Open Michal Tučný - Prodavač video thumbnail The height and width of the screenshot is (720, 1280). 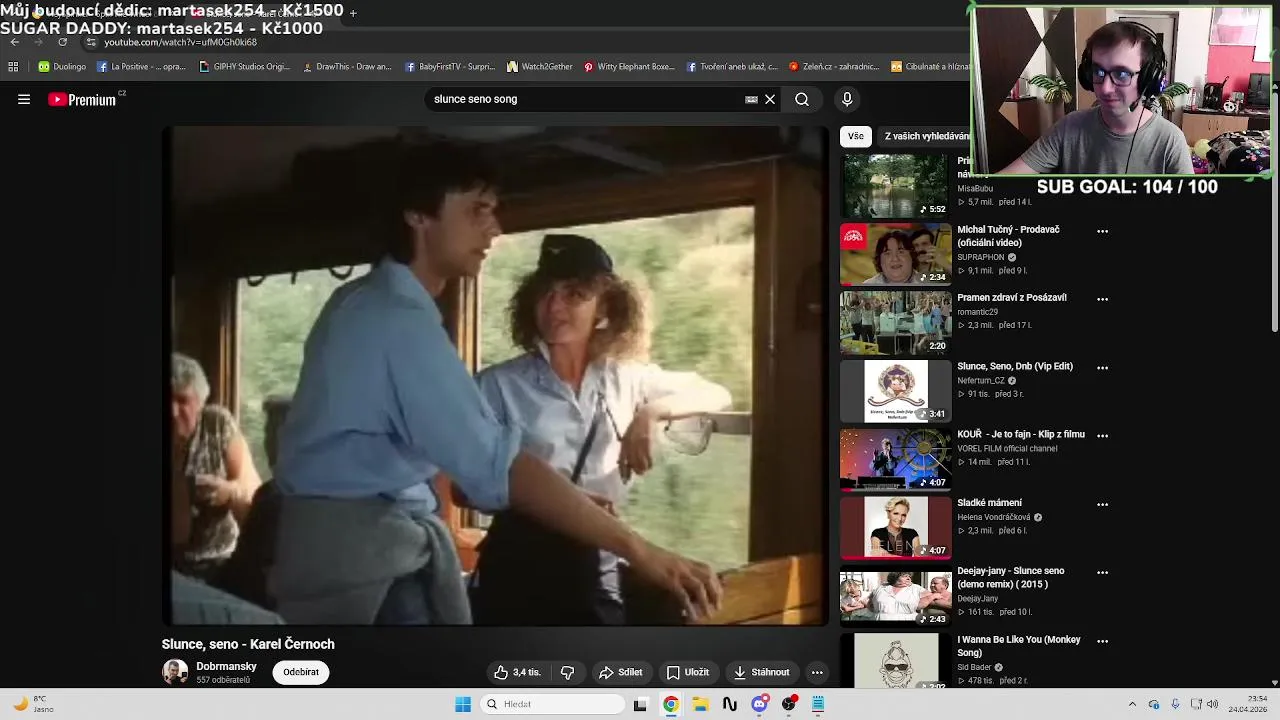pos(896,254)
